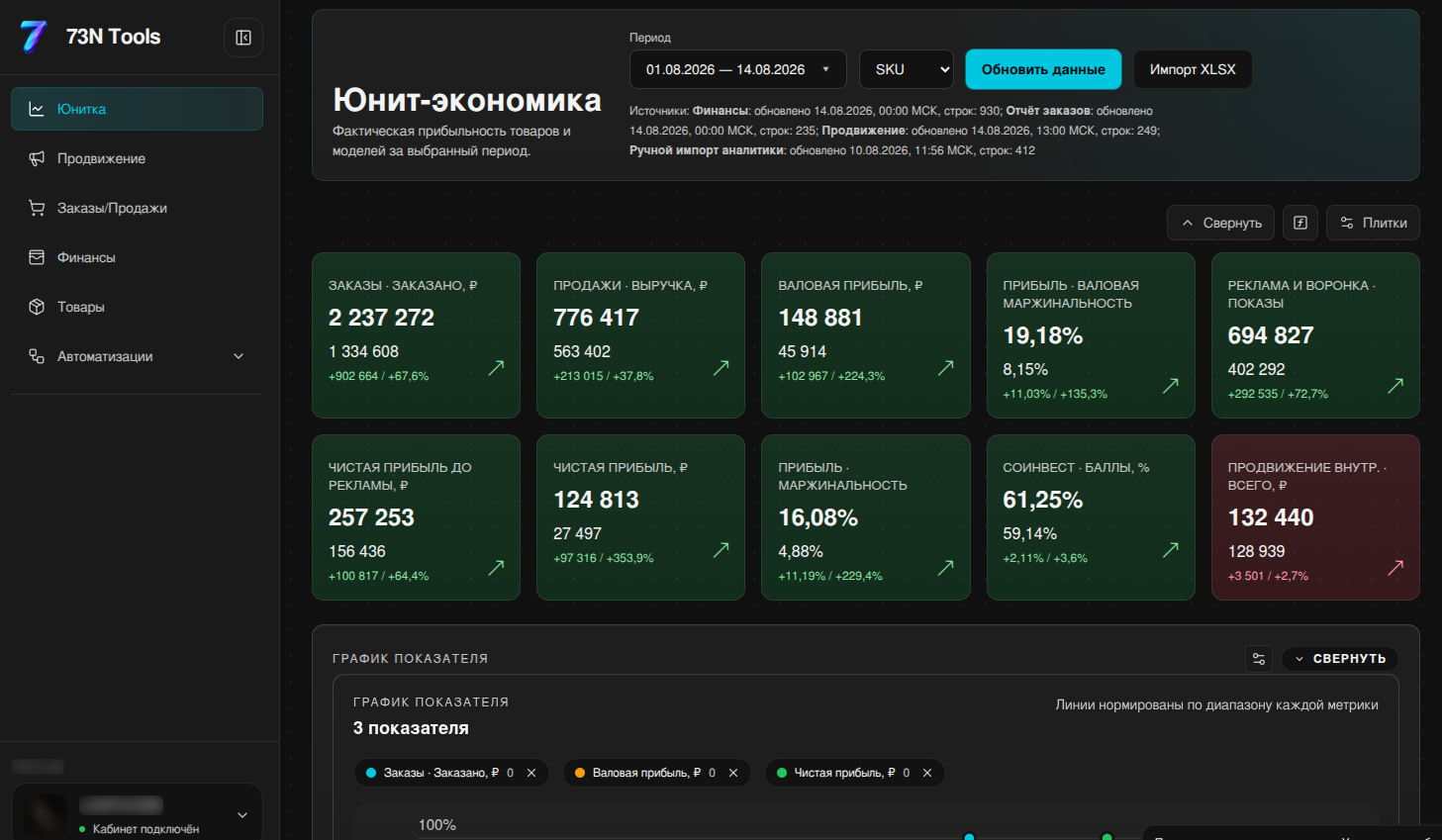
Task: Open the Товары section
Action: tap(137, 307)
